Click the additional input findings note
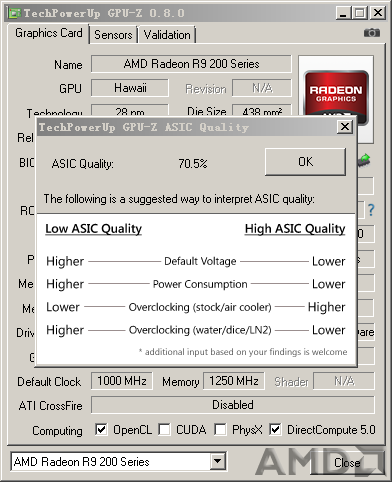Image resolution: width=392 pixels, height=482 pixels. pos(243,352)
